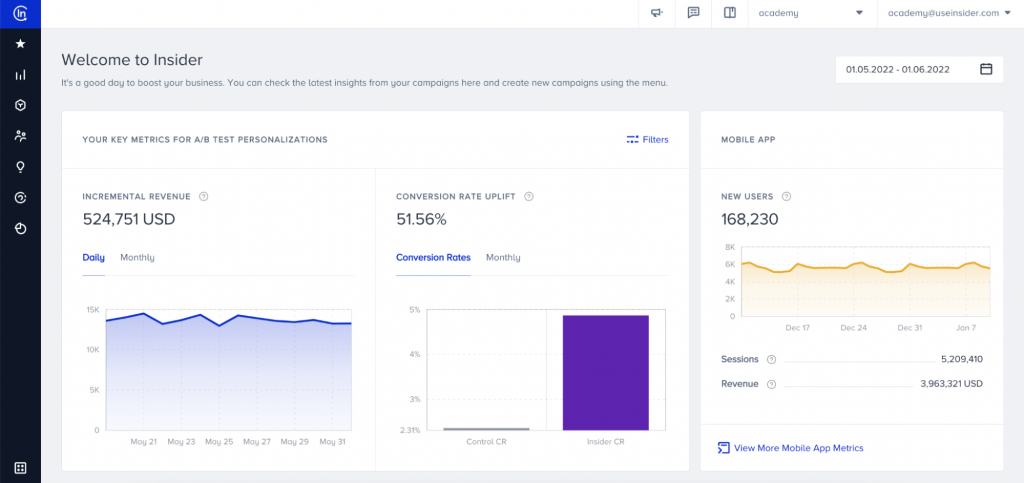This screenshot has height=483, width=1024.
Task: Click the megaphone announcements icon
Action: (x=656, y=13)
